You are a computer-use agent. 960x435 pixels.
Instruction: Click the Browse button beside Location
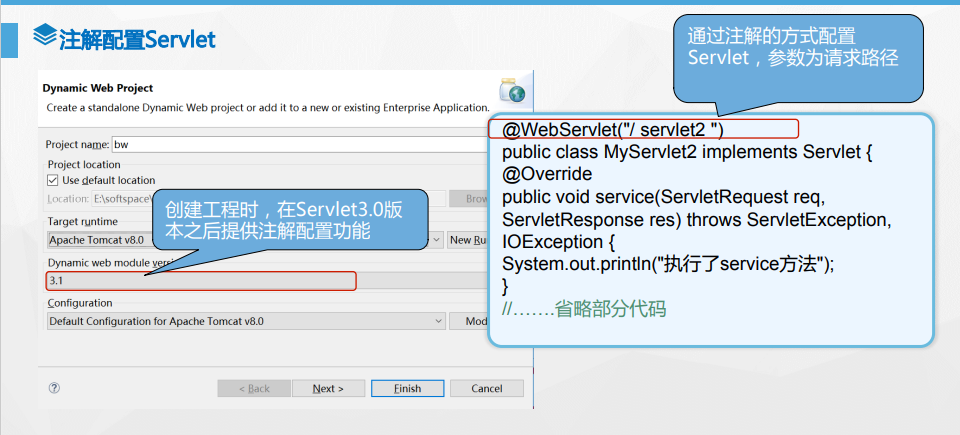pos(468,199)
